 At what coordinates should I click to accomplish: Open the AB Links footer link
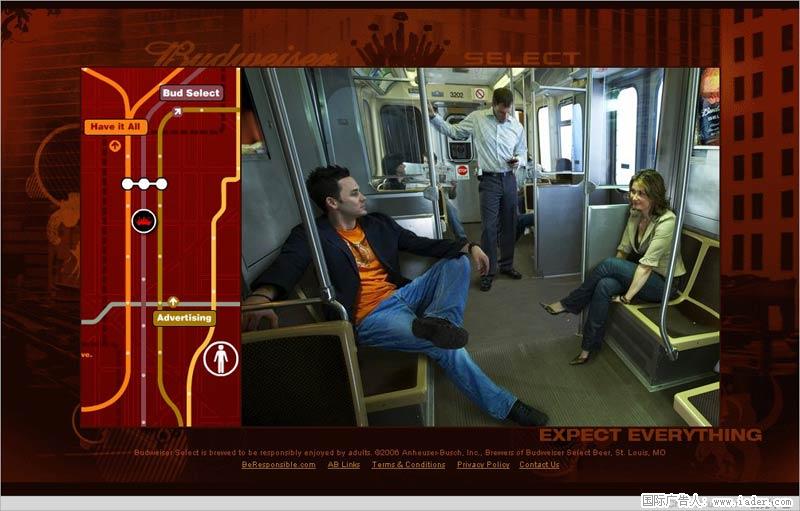(x=344, y=465)
